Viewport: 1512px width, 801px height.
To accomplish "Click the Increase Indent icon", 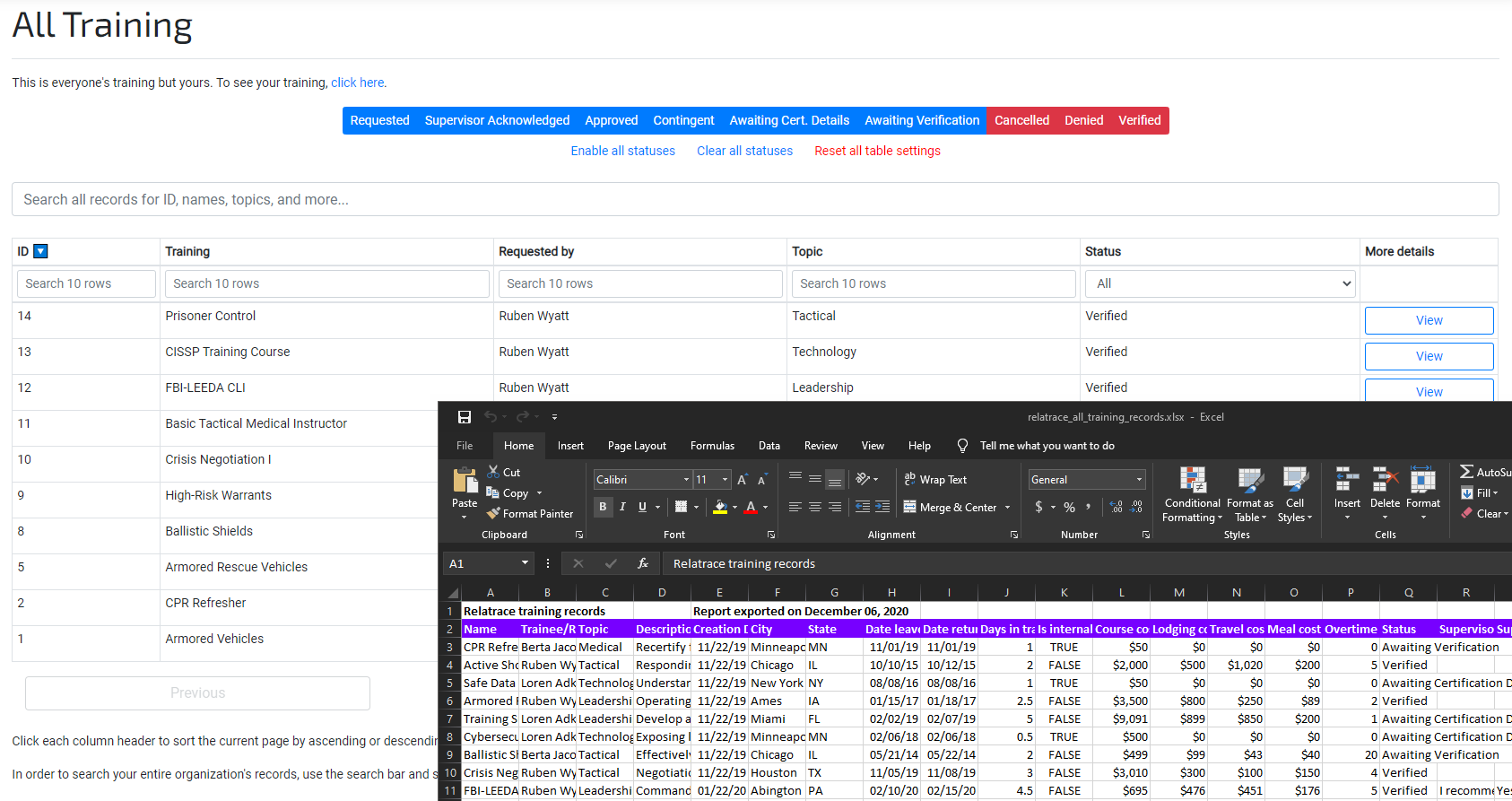I will click(882, 507).
